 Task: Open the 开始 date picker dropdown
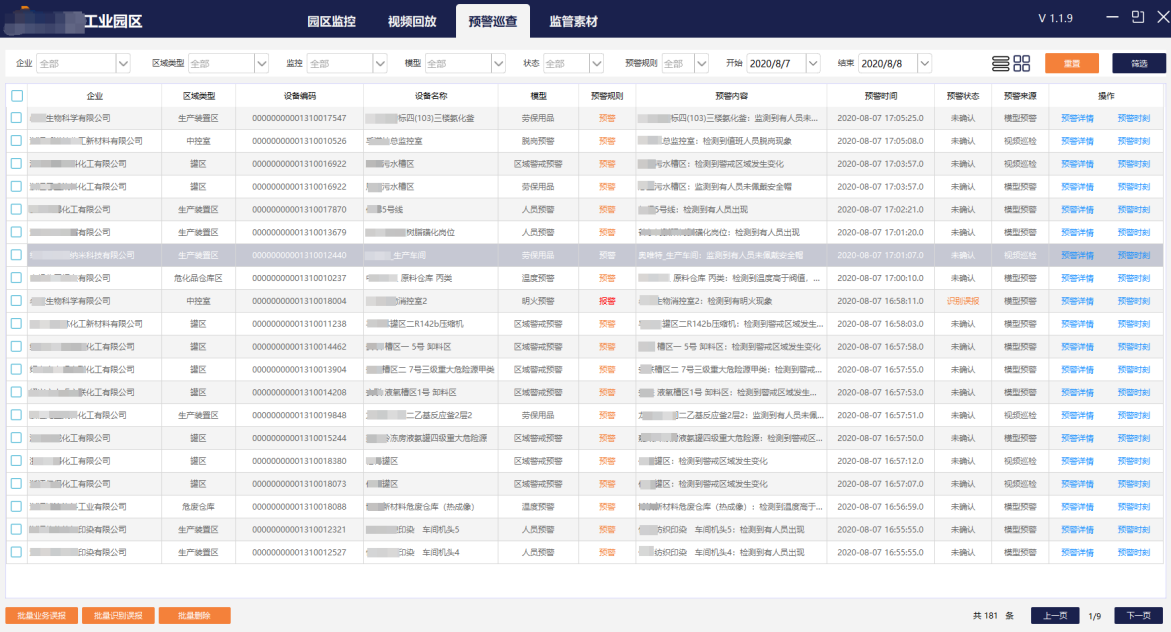click(812, 63)
